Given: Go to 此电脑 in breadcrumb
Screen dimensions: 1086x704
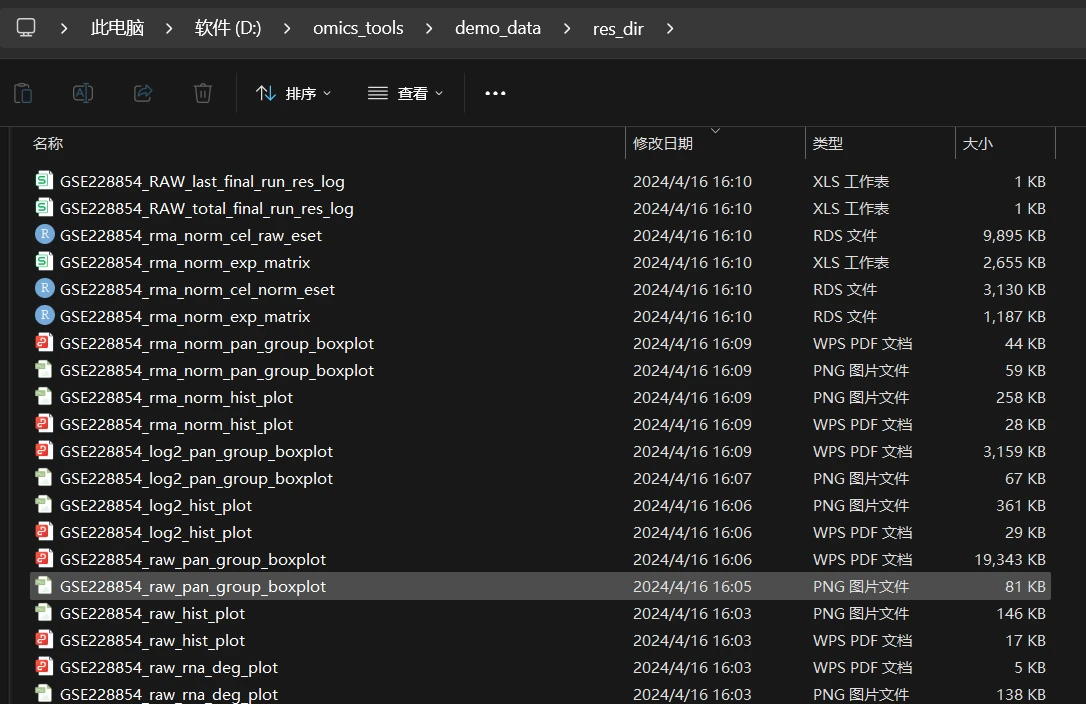Looking at the screenshot, I should 117,28.
